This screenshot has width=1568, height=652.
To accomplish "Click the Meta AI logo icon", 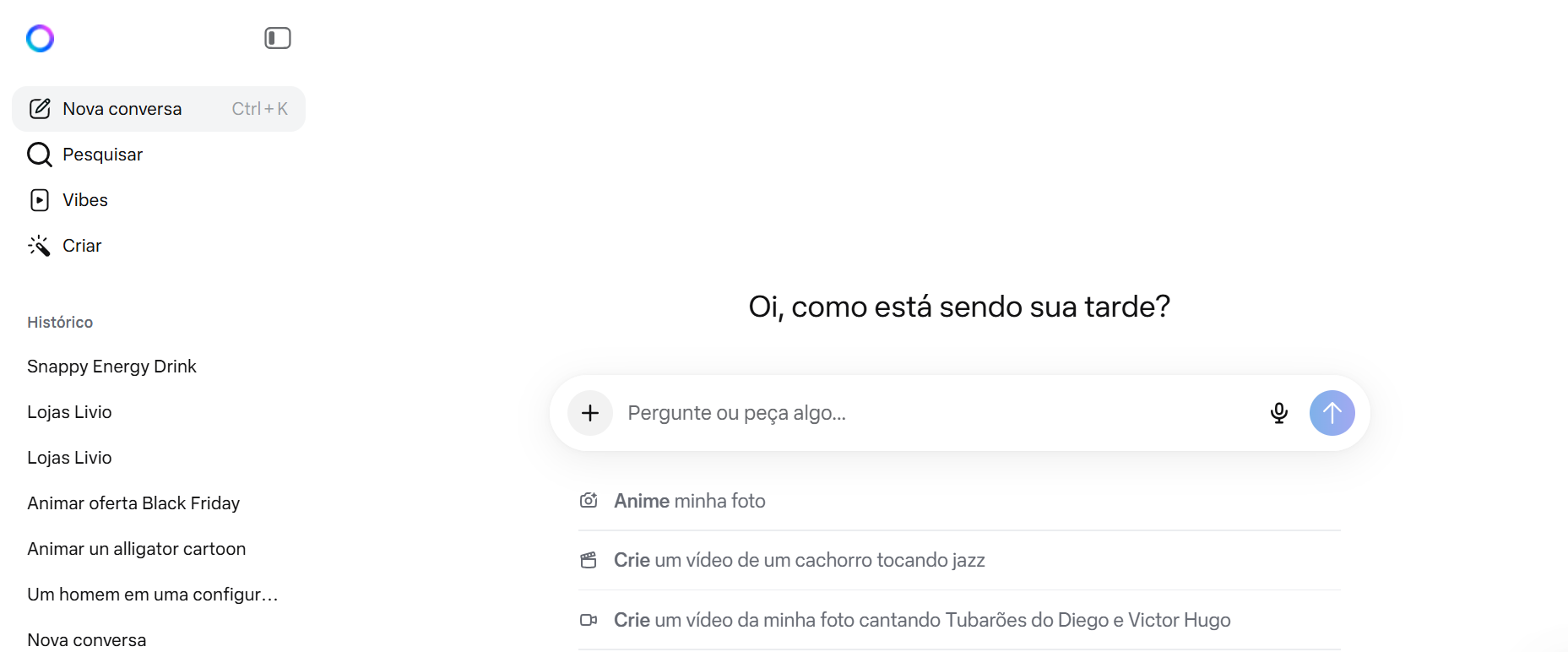I will 40,38.
